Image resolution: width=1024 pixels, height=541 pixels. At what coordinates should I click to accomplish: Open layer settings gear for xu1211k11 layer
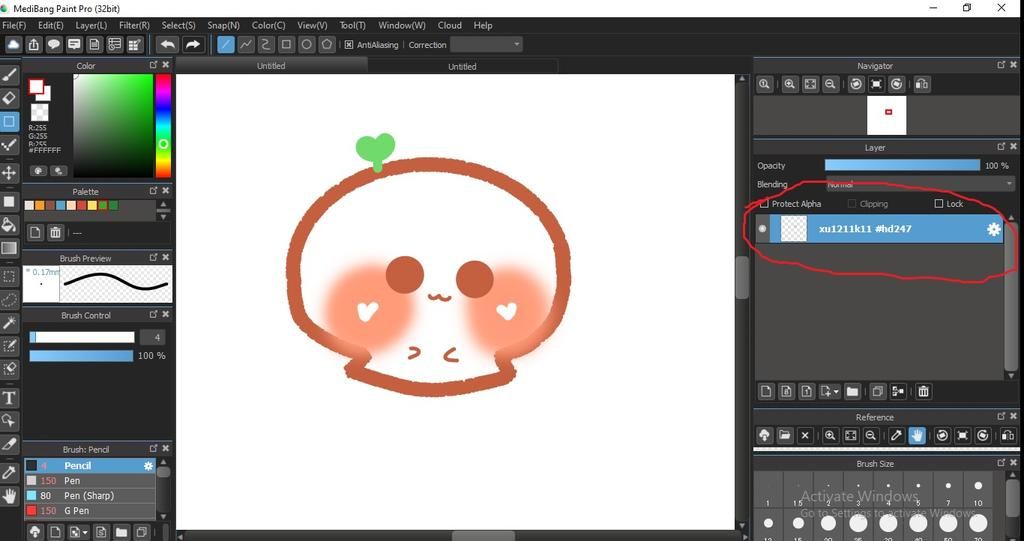(993, 229)
